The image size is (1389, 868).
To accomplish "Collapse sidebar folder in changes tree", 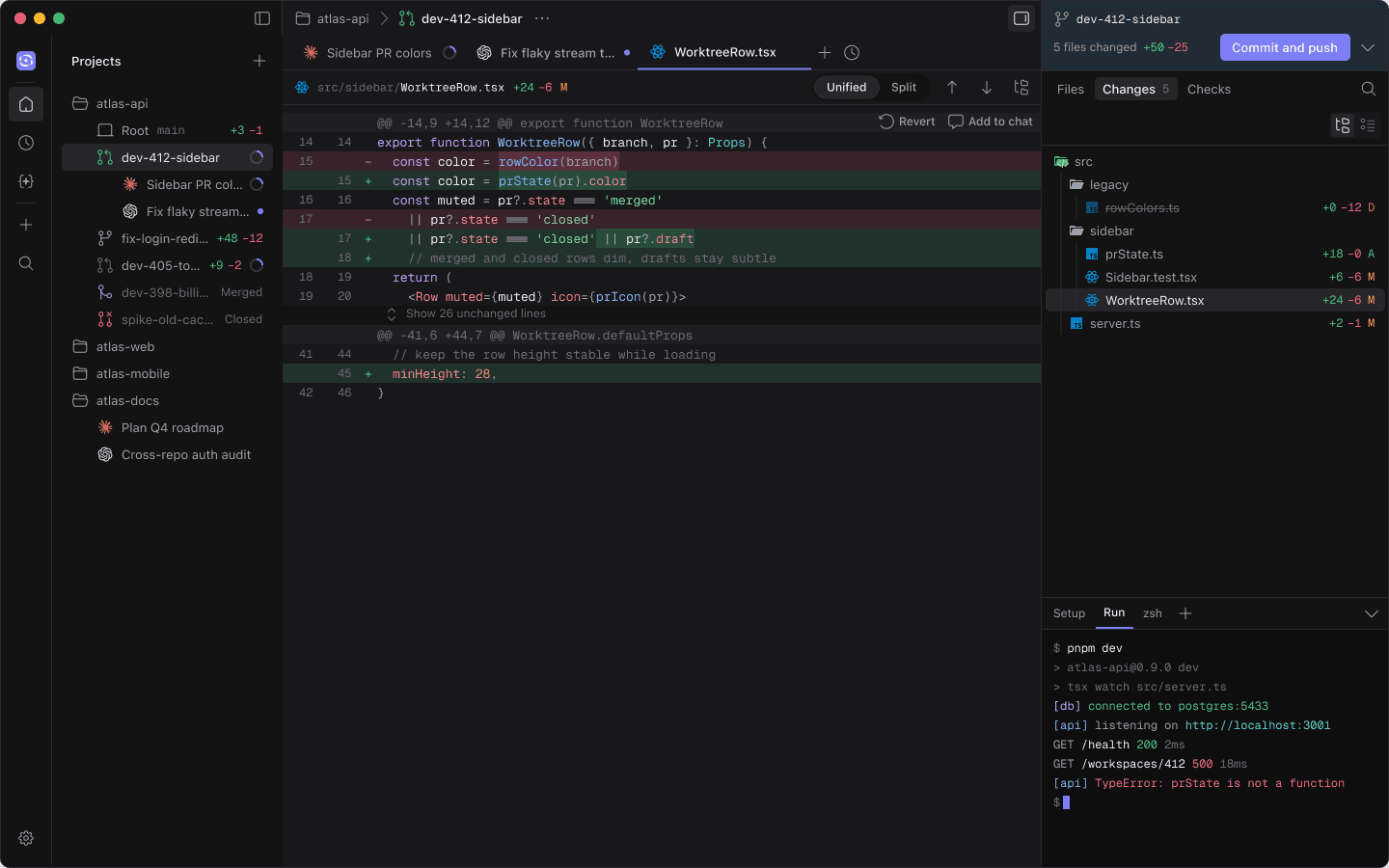I will [x=1215, y=231].
